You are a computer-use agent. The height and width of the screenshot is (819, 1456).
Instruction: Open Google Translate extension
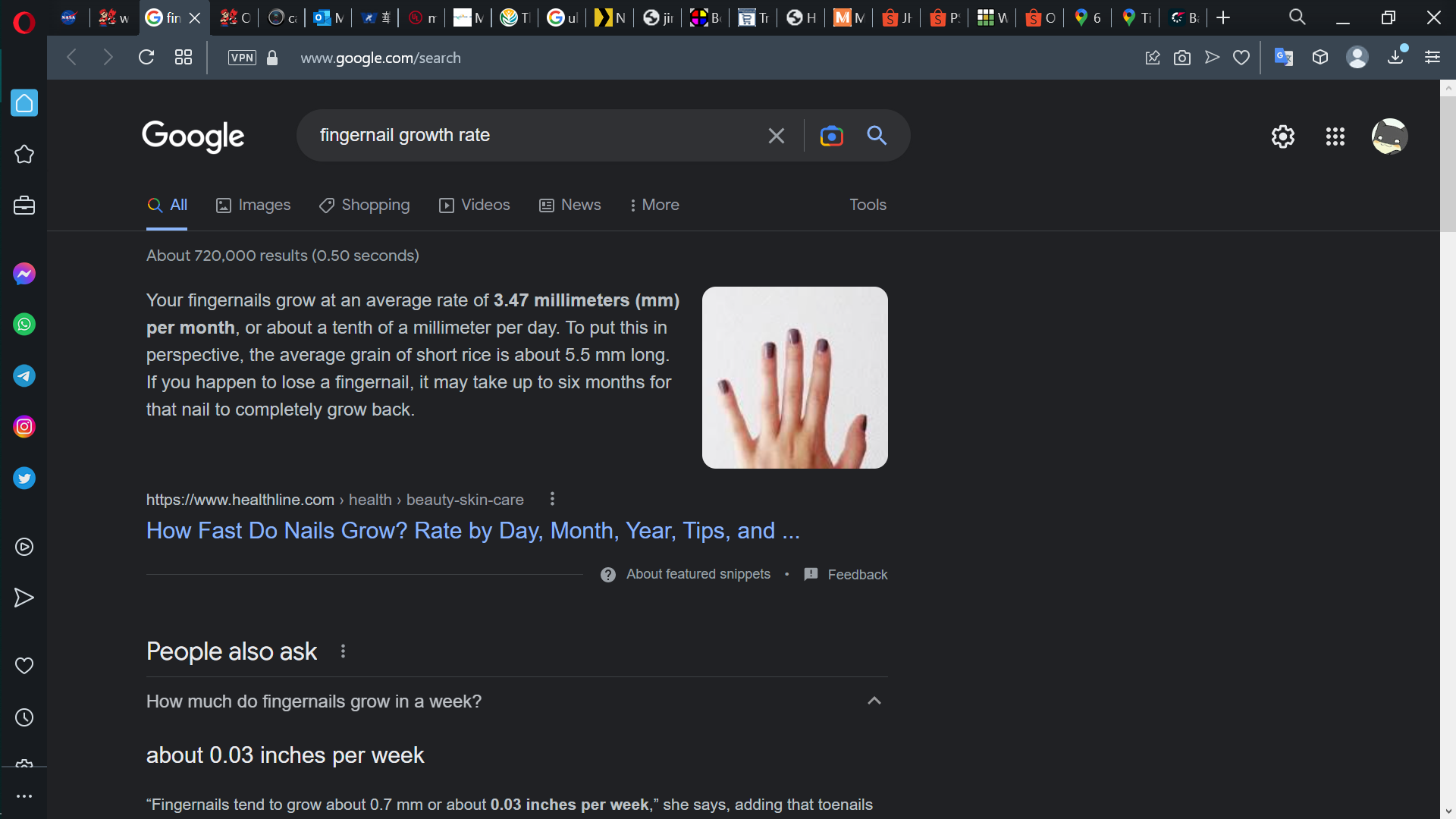point(1284,58)
